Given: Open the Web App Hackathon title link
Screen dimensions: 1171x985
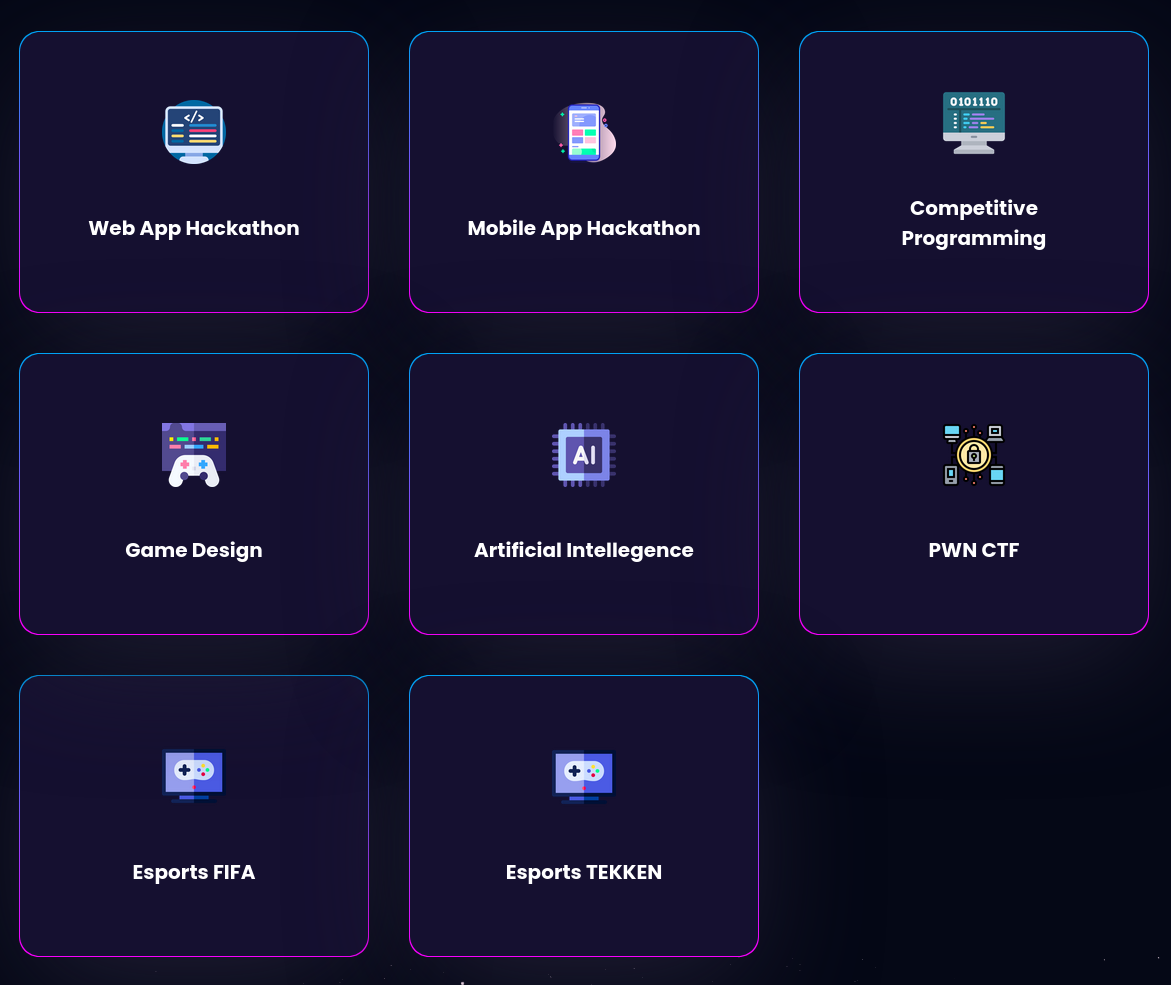Looking at the screenshot, I should [194, 228].
